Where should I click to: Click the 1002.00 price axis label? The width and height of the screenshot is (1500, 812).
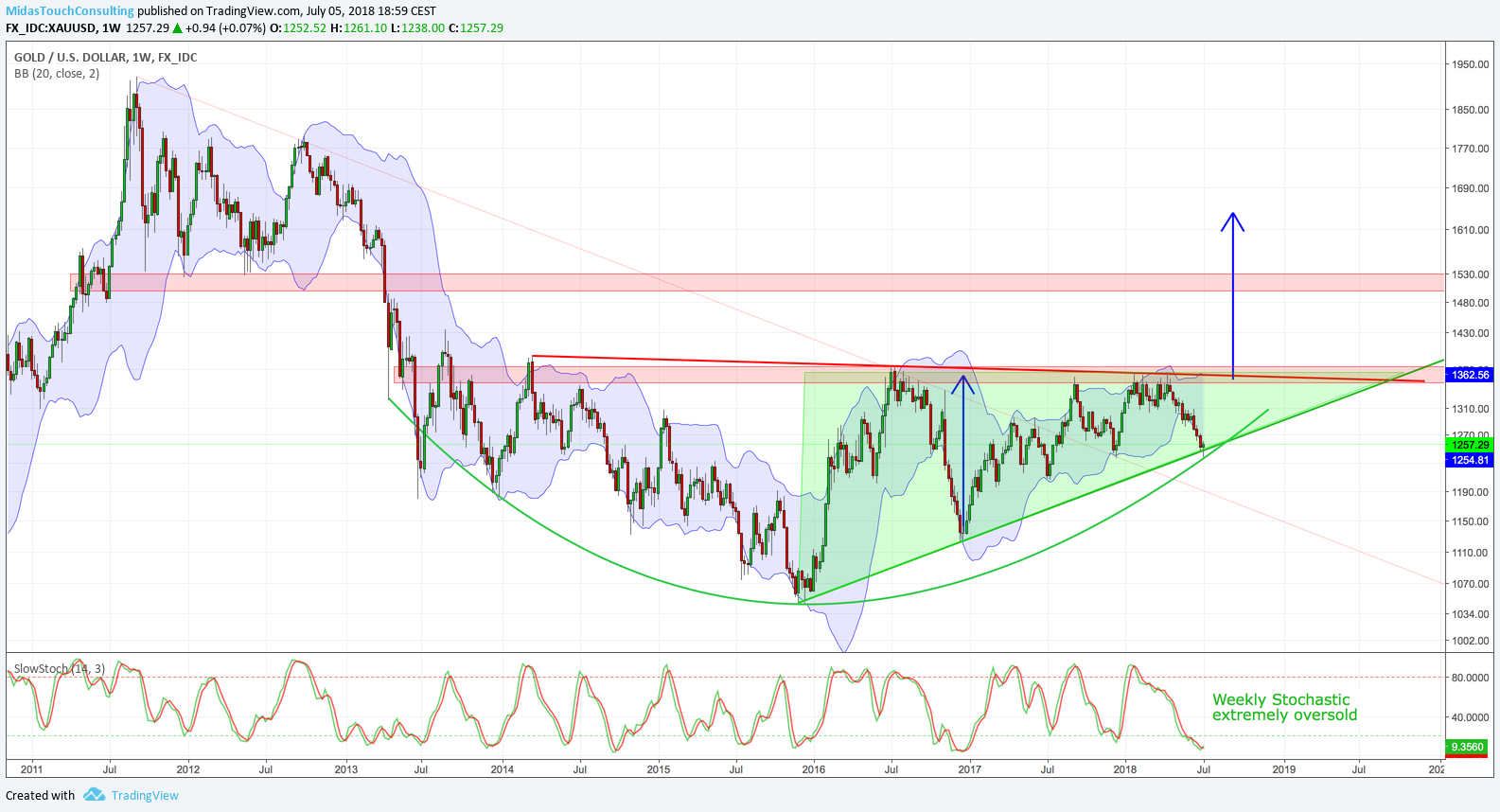1470,641
